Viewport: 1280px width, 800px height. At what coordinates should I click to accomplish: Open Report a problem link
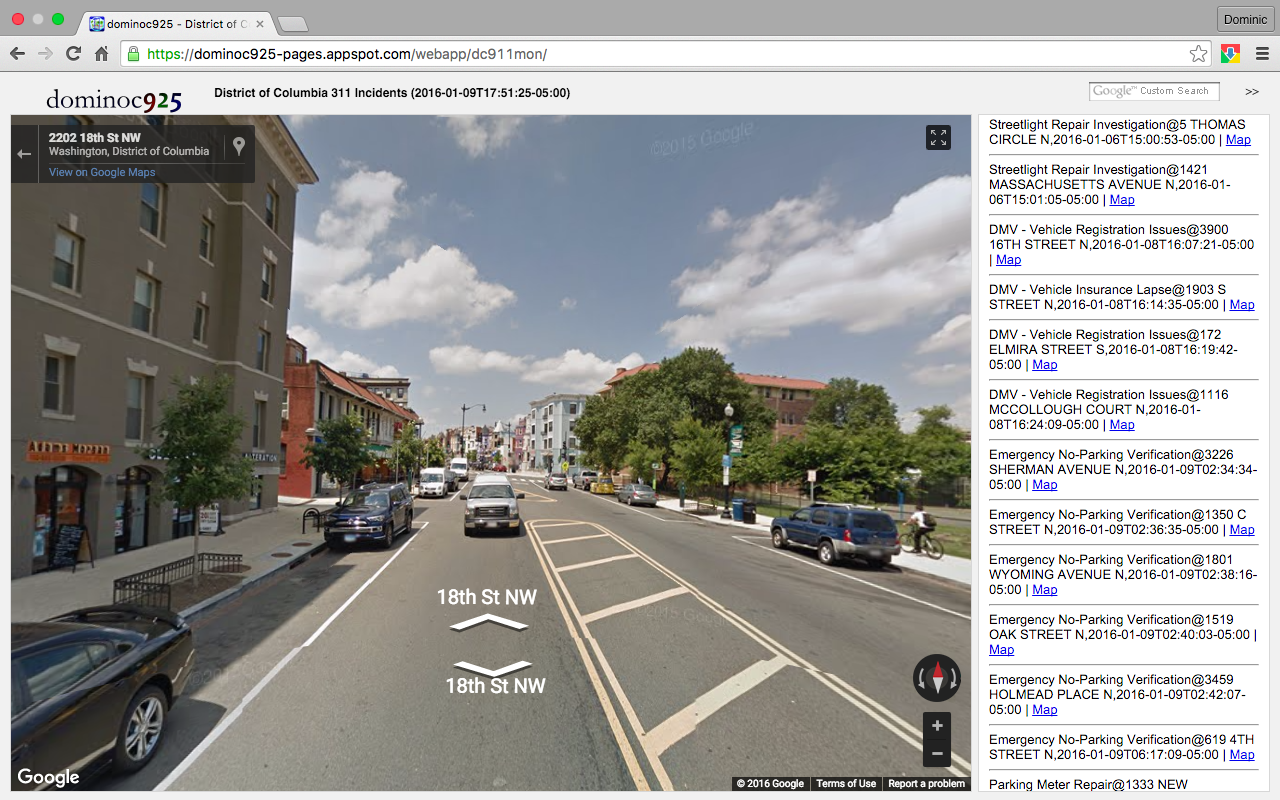coord(927,784)
